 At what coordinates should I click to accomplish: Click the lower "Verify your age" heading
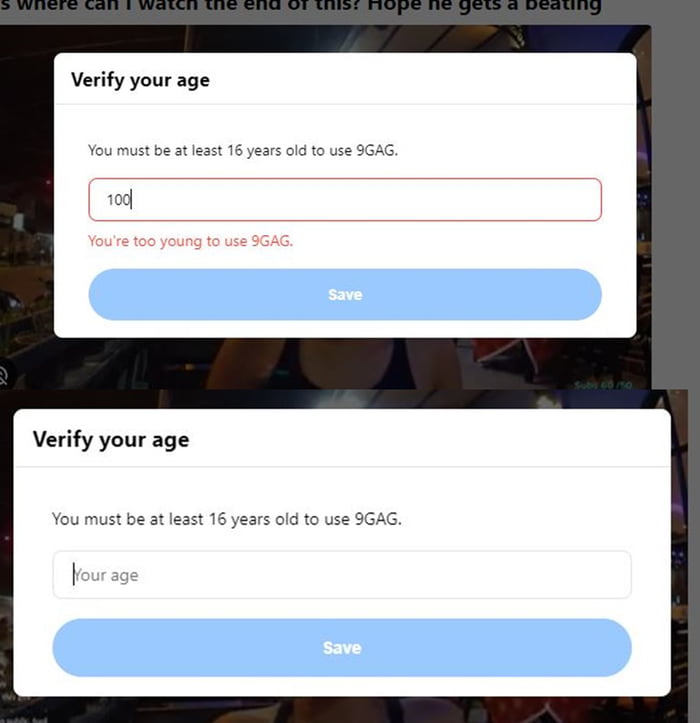pos(111,439)
